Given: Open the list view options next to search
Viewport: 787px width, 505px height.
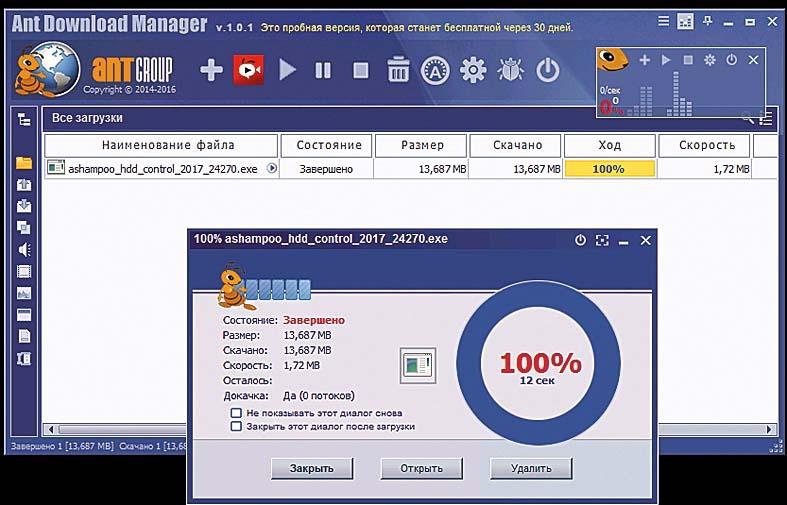Looking at the screenshot, I should [x=766, y=119].
